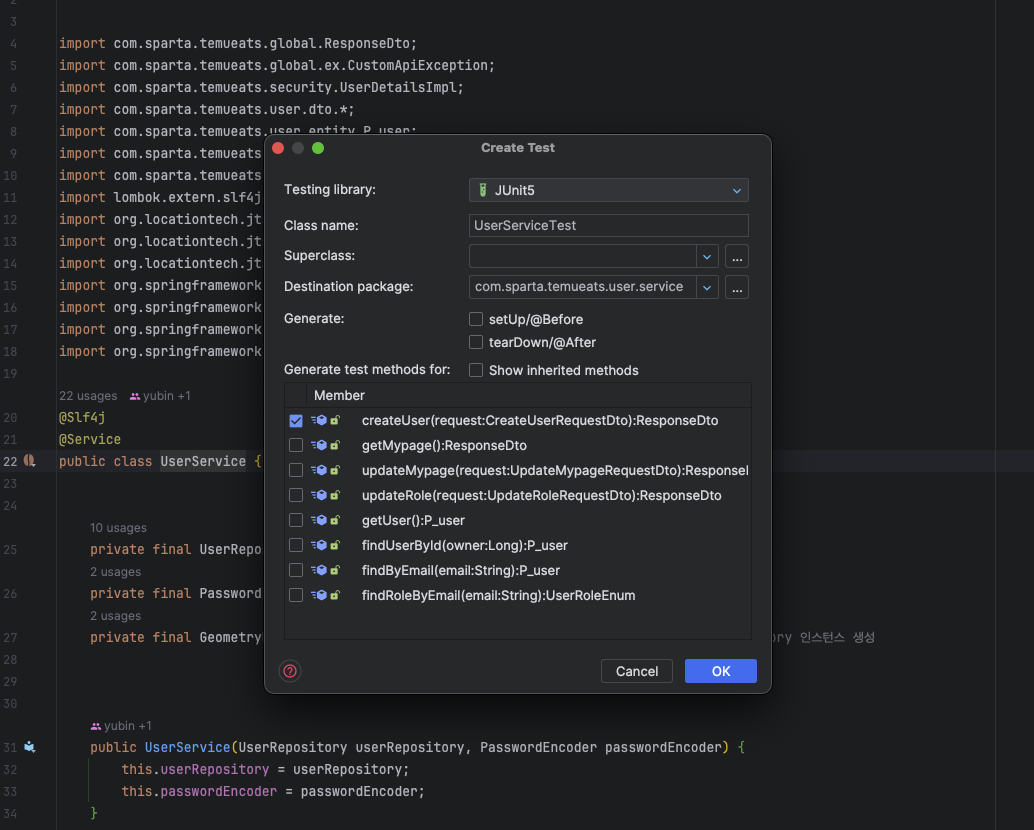Click this.passwordEncoder assignment line
Viewport: 1034px width, 830px height.
click(x=273, y=791)
